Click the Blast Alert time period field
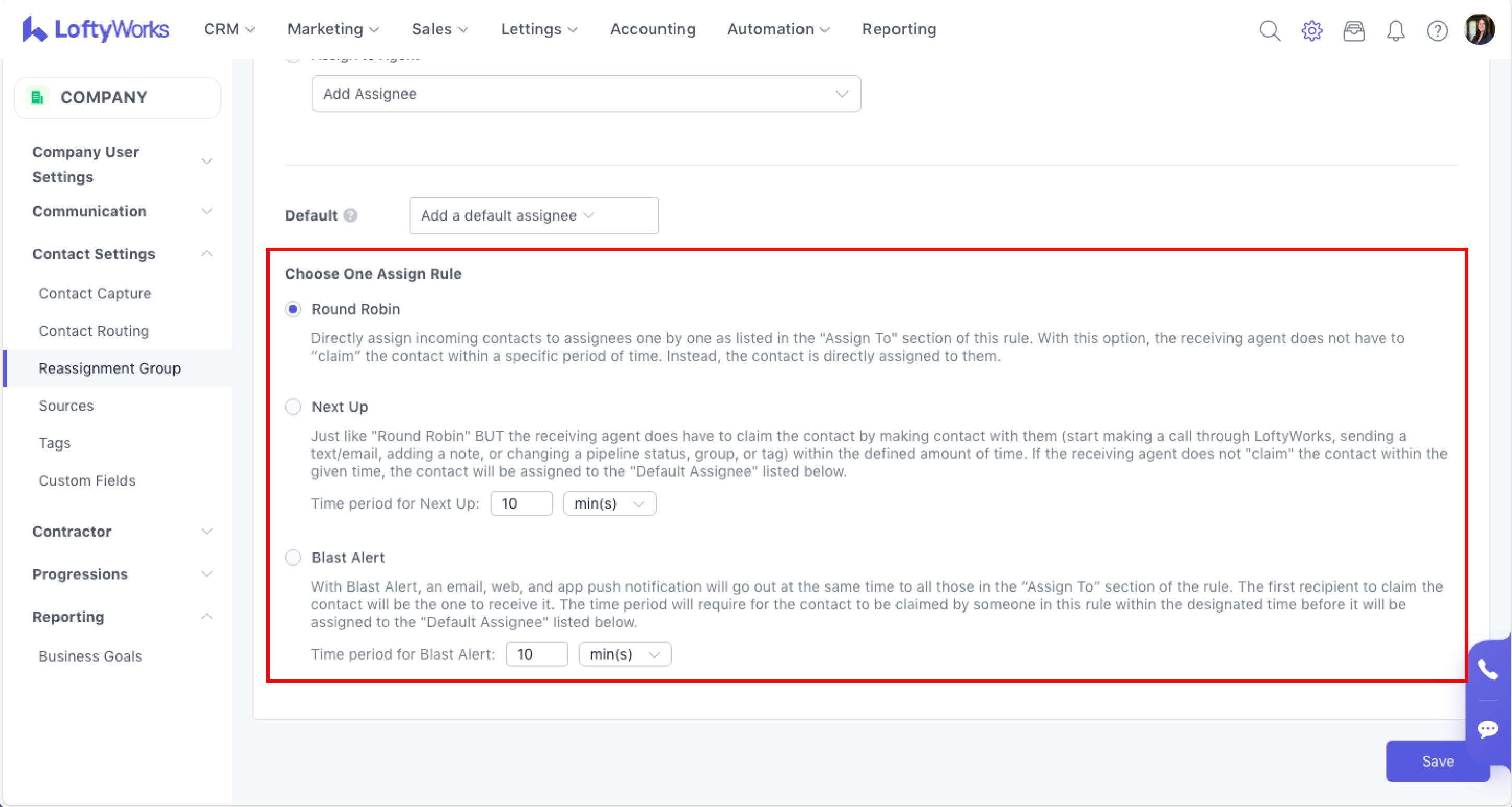1512x807 pixels. click(x=536, y=654)
